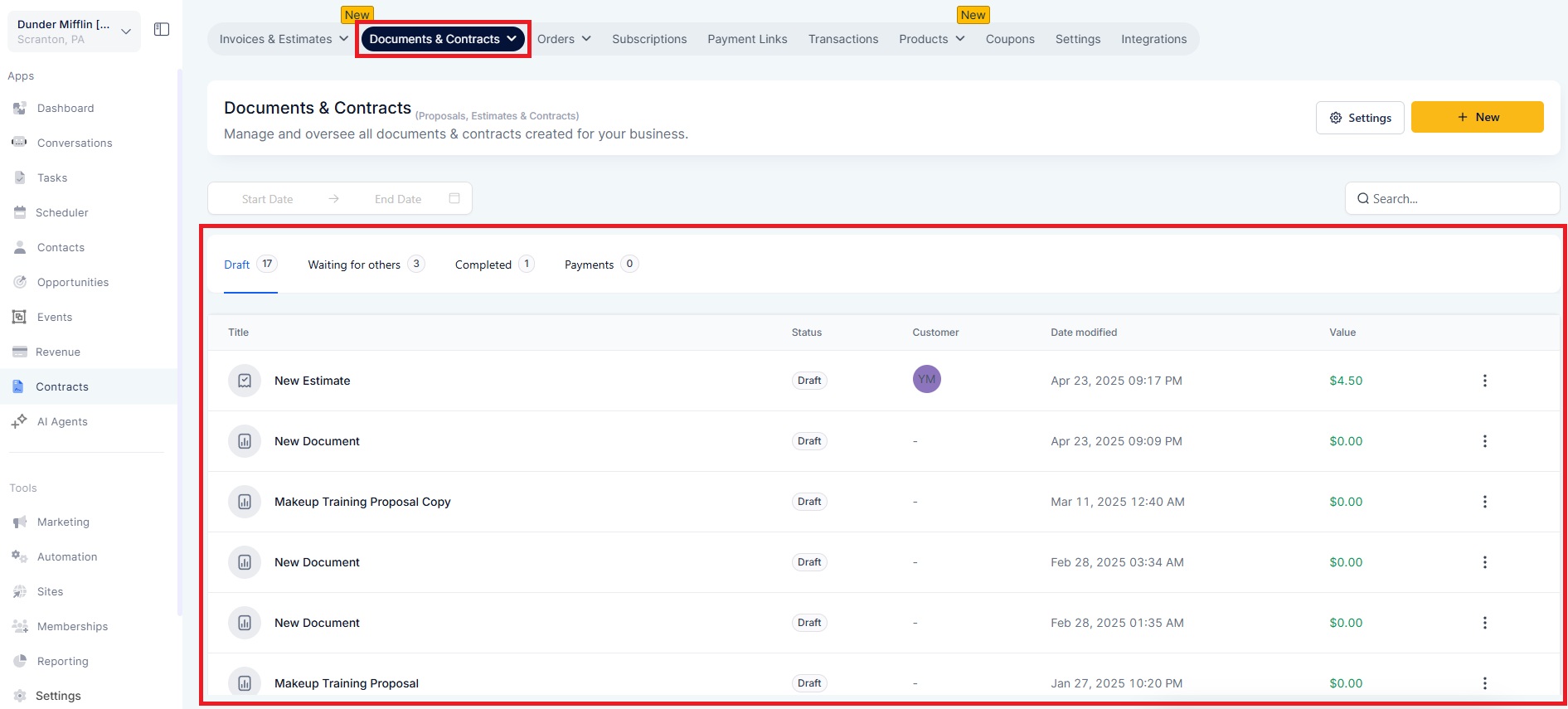Image resolution: width=1568 pixels, height=709 pixels.
Task: Click the Date modified column header
Action: [x=1084, y=333]
